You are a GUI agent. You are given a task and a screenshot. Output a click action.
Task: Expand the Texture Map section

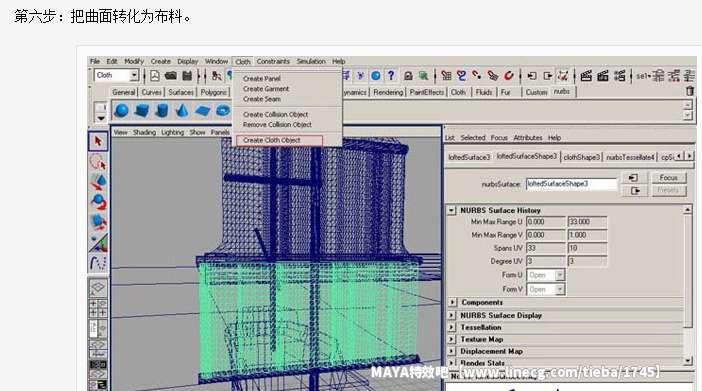[x=452, y=339]
